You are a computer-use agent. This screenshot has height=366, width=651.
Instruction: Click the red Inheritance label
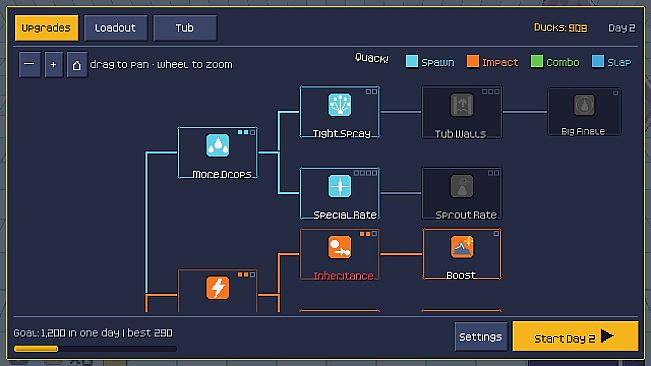click(x=343, y=276)
